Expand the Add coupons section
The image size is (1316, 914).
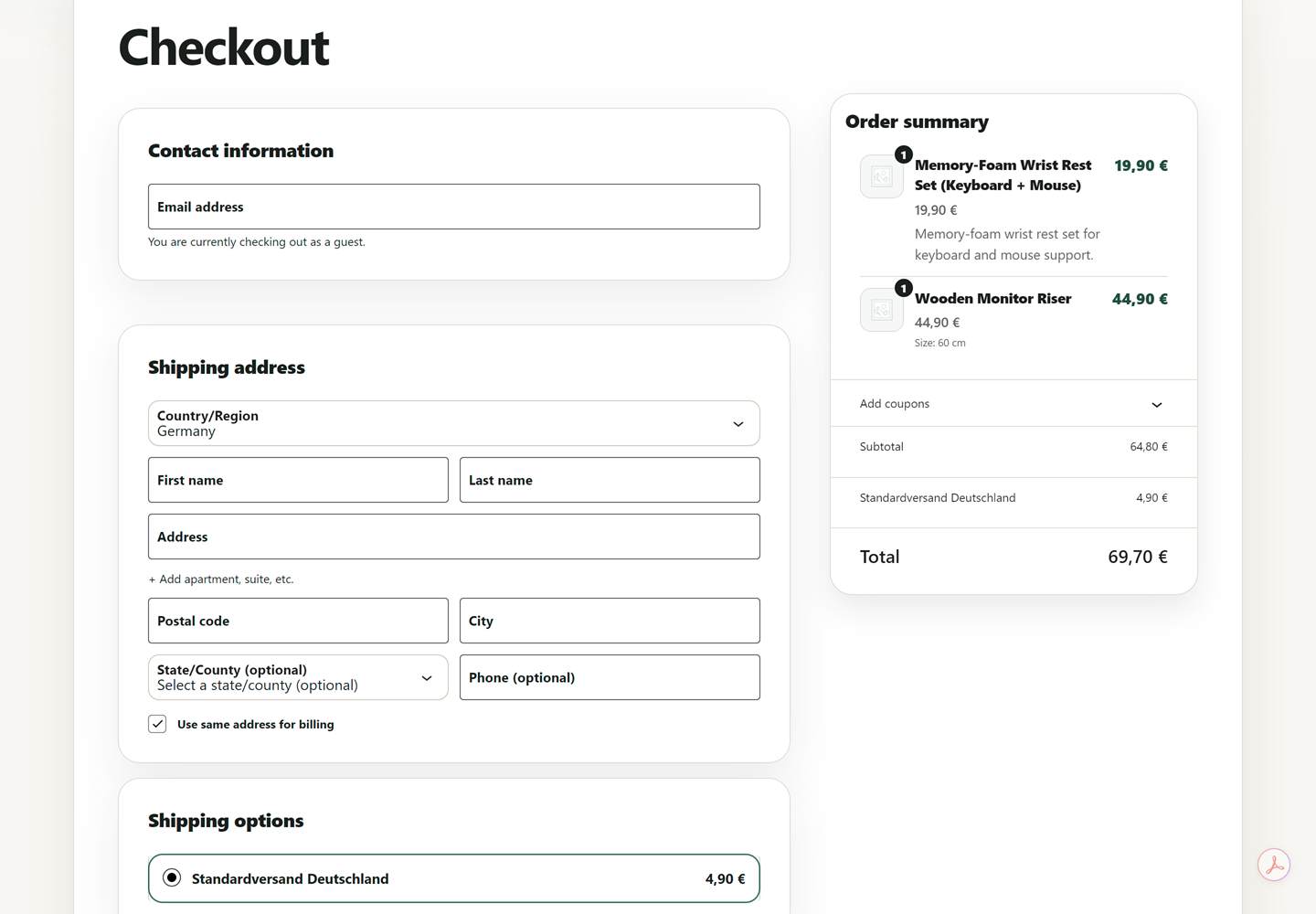1014,403
